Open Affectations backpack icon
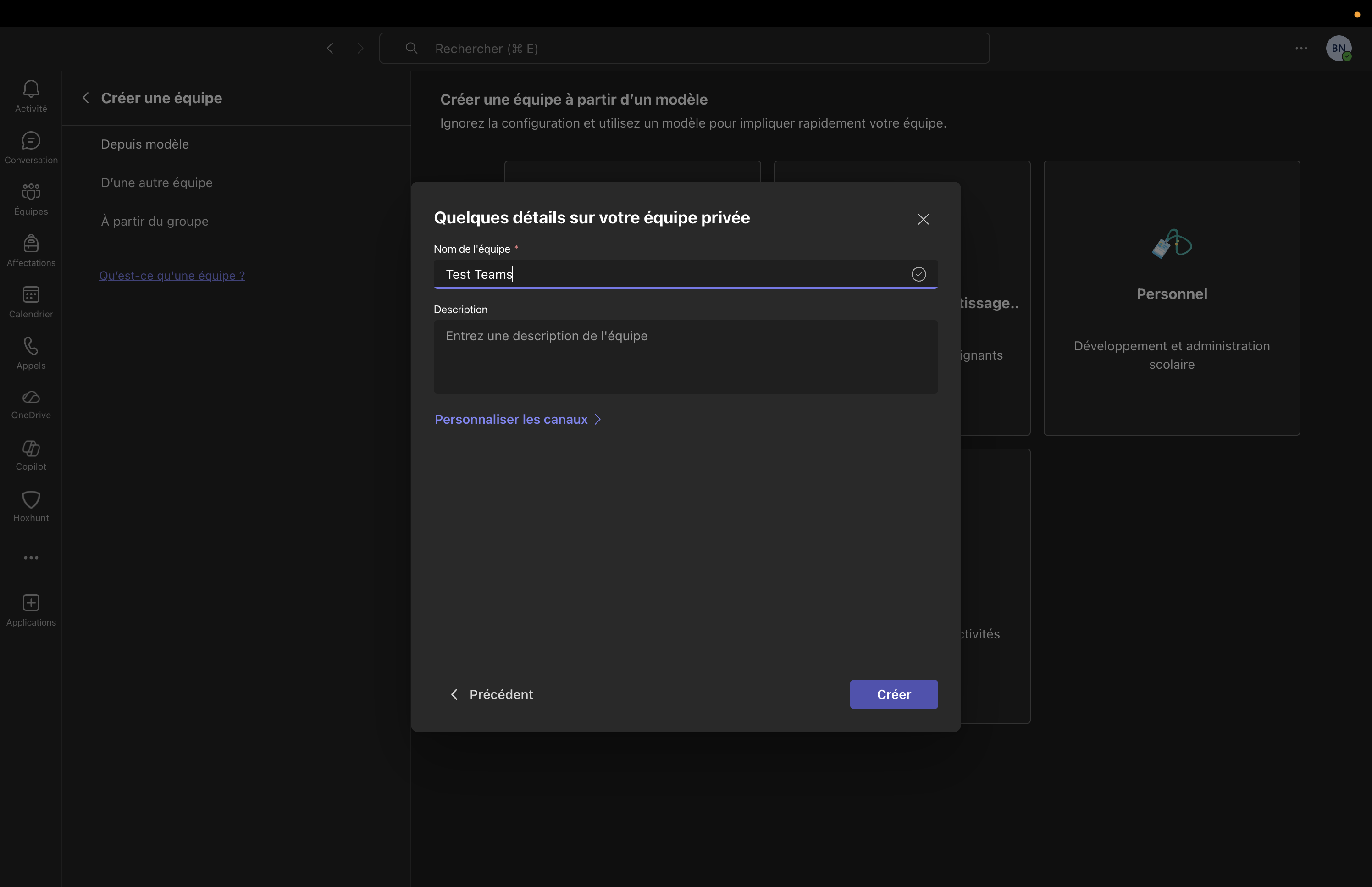Screen dimensions: 1372x887 (x=31, y=250)
